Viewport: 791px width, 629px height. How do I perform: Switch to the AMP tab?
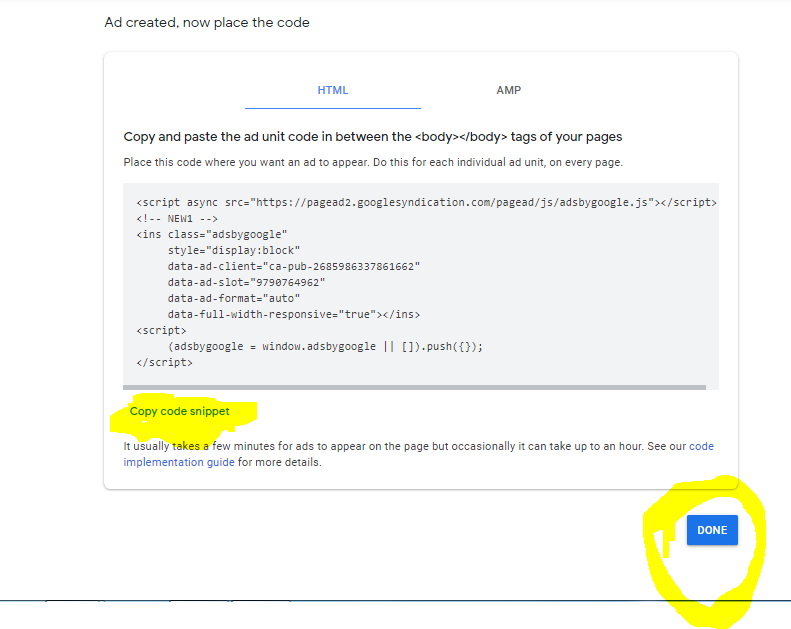508,90
